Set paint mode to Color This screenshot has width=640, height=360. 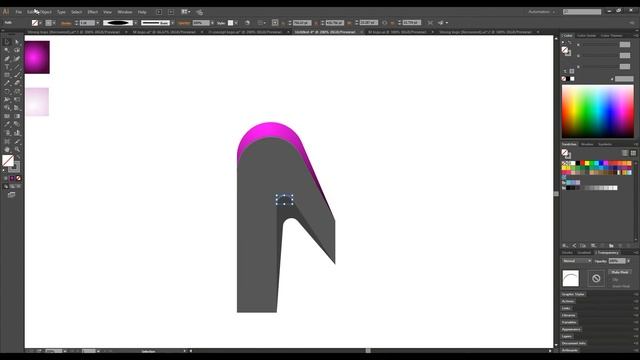pos(6,178)
